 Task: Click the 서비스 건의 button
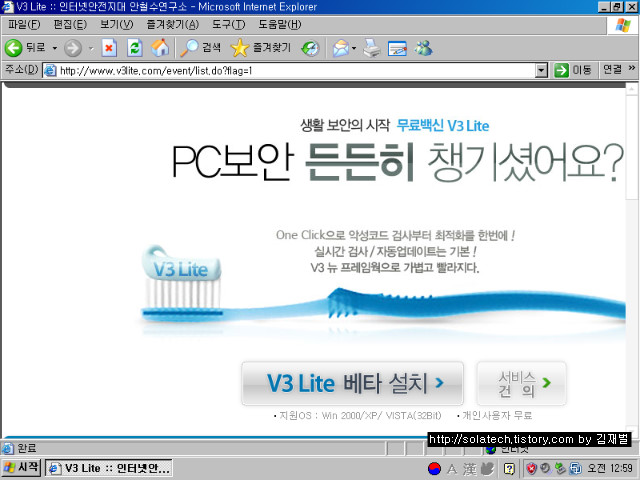pos(522,383)
